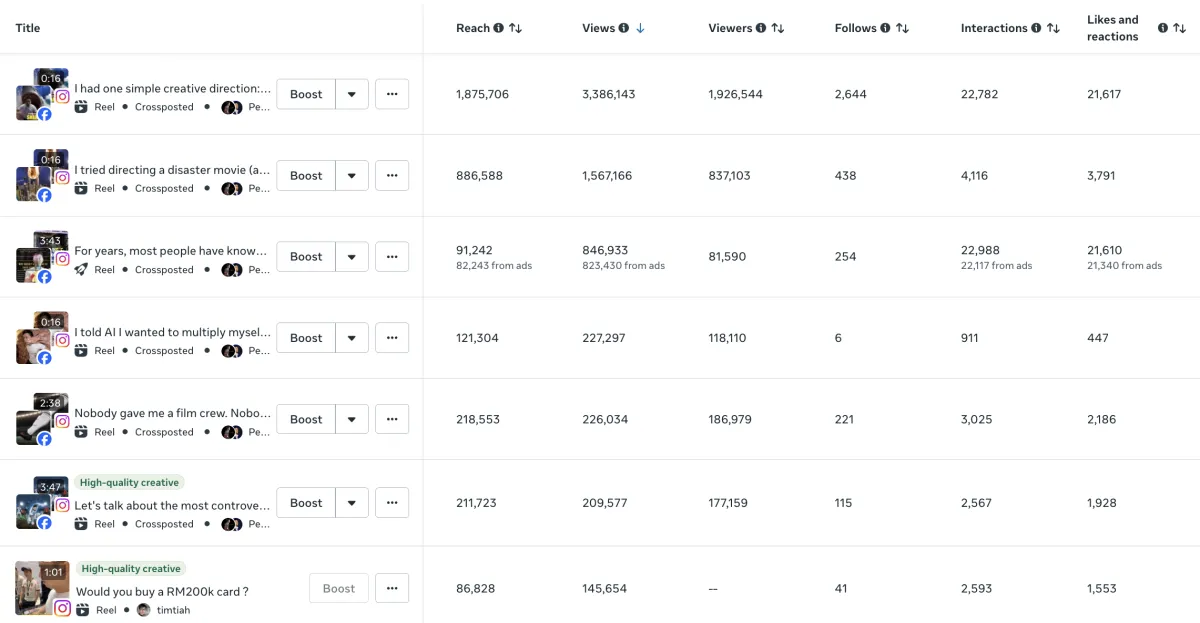This screenshot has height=623, width=1200.
Task: Click Likes and reactions info icon
Action: 1163,28
